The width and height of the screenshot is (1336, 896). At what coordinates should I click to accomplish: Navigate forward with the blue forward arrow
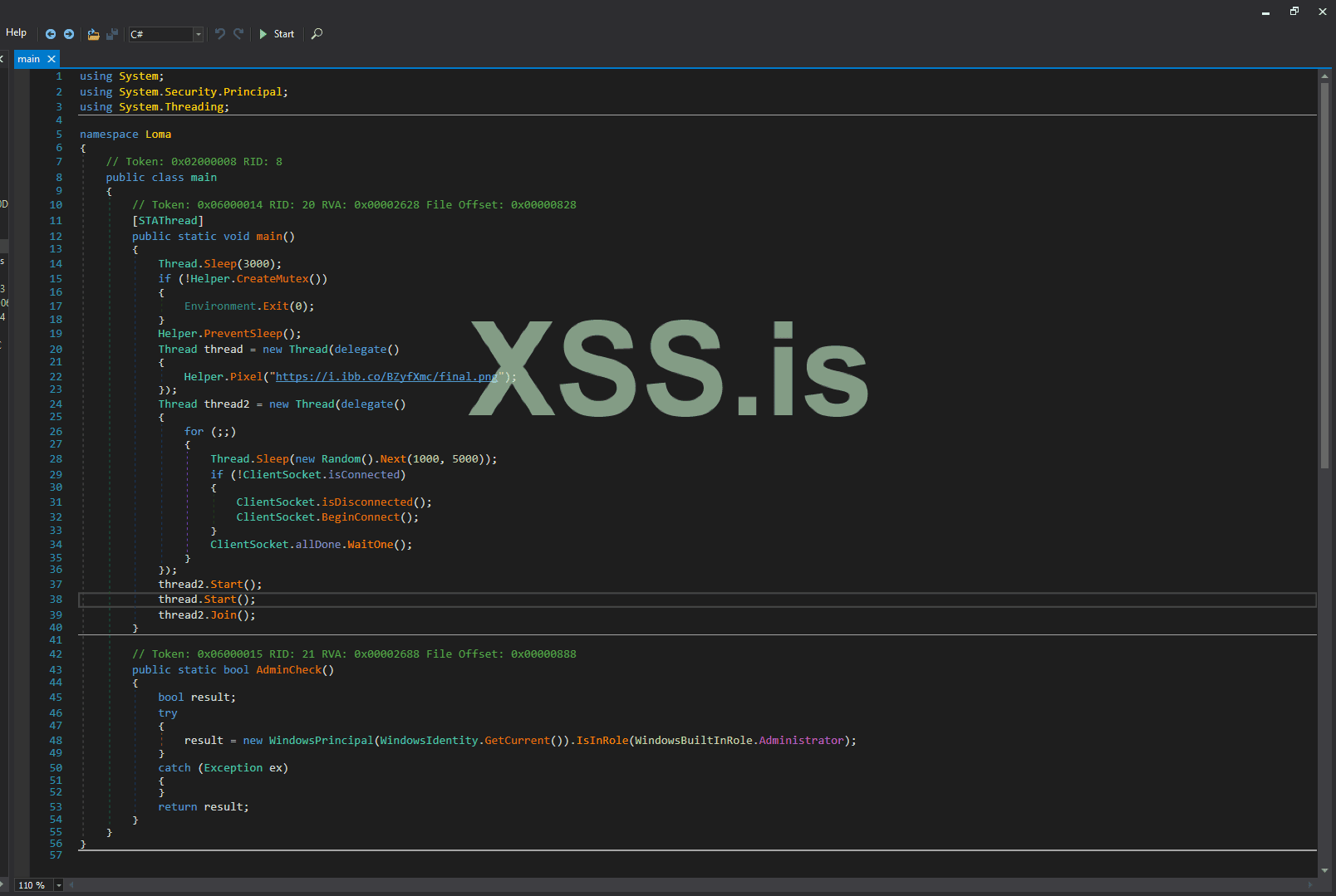(x=69, y=34)
